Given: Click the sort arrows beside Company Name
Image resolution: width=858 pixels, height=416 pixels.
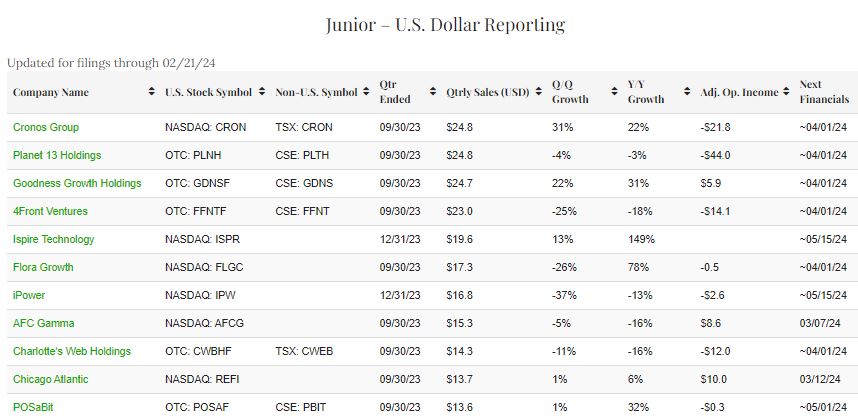Looking at the screenshot, I should coord(149,93).
